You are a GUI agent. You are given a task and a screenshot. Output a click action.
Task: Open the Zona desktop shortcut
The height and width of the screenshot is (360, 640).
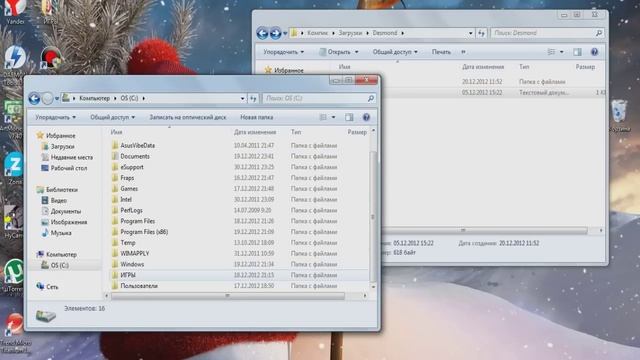pos(14,168)
